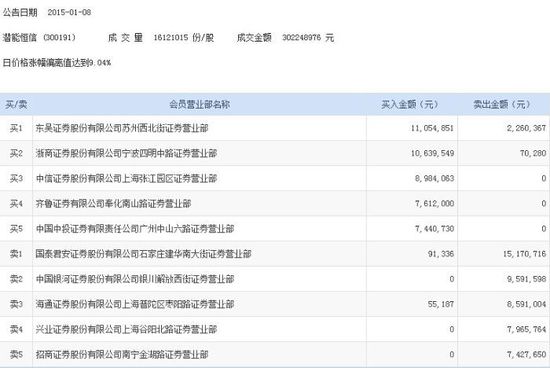Select buy amount 10,639,549
This screenshot has height=368, width=550.
pos(432,153)
